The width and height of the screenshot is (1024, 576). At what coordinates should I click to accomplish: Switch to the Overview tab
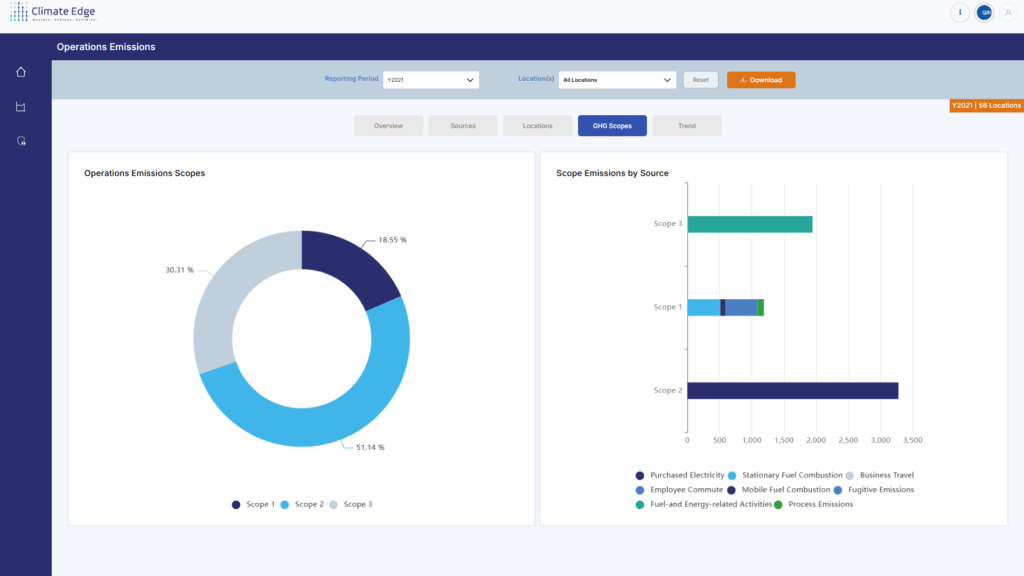coord(388,126)
